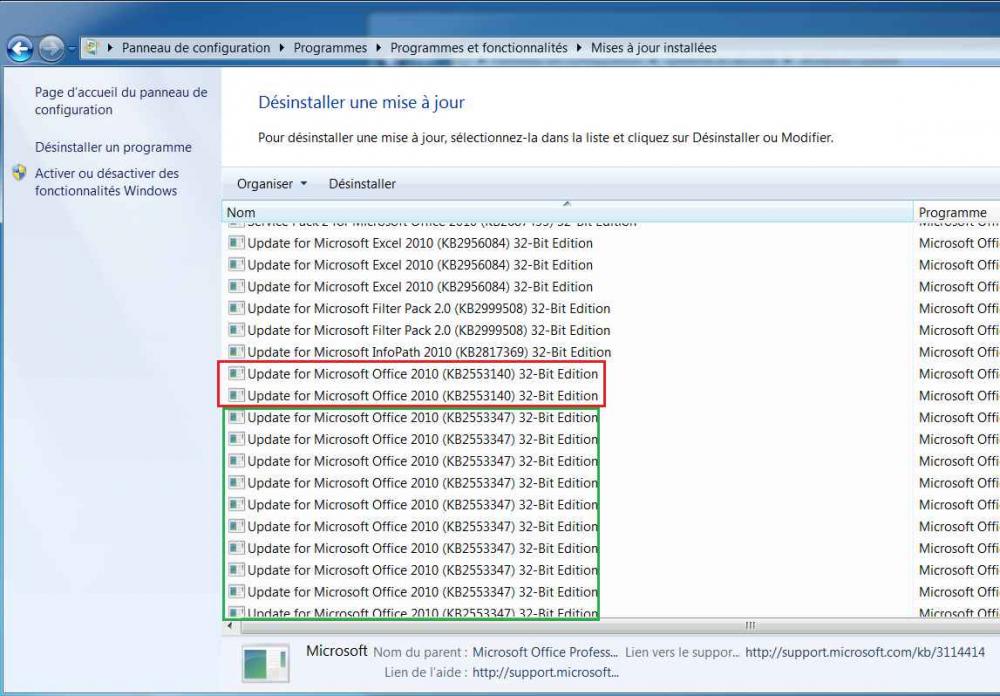Click the Microsoft Office Profess... parent name value
The image size is (1000, 696).
pyautogui.click(x=545, y=652)
